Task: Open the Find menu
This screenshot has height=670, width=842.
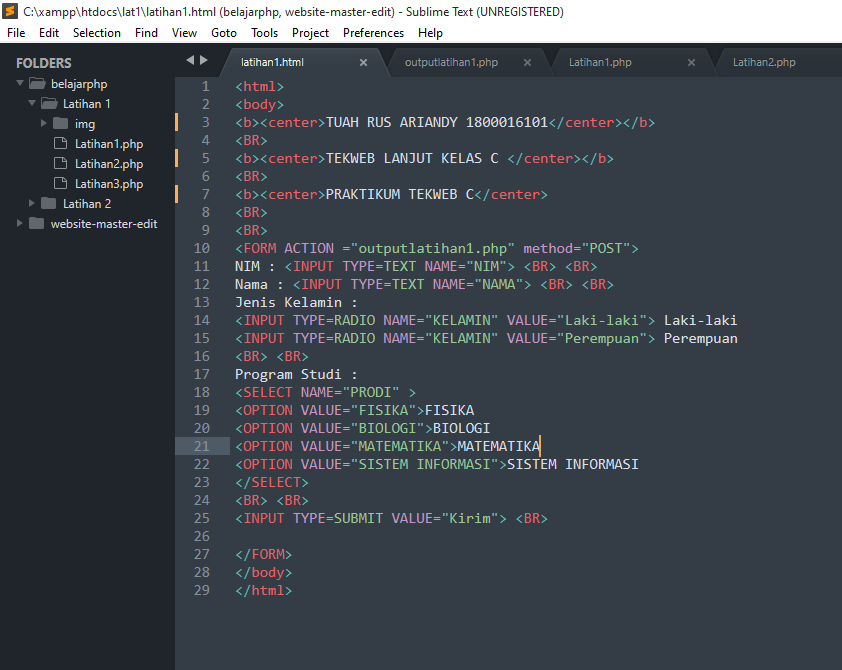Action: coord(146,33)
